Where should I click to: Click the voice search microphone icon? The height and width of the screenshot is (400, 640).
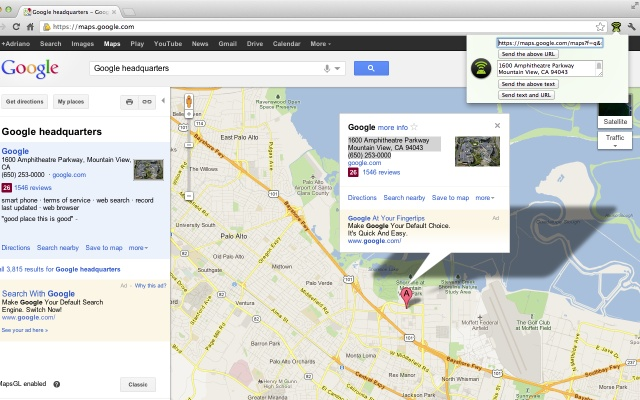coord(327,68)
